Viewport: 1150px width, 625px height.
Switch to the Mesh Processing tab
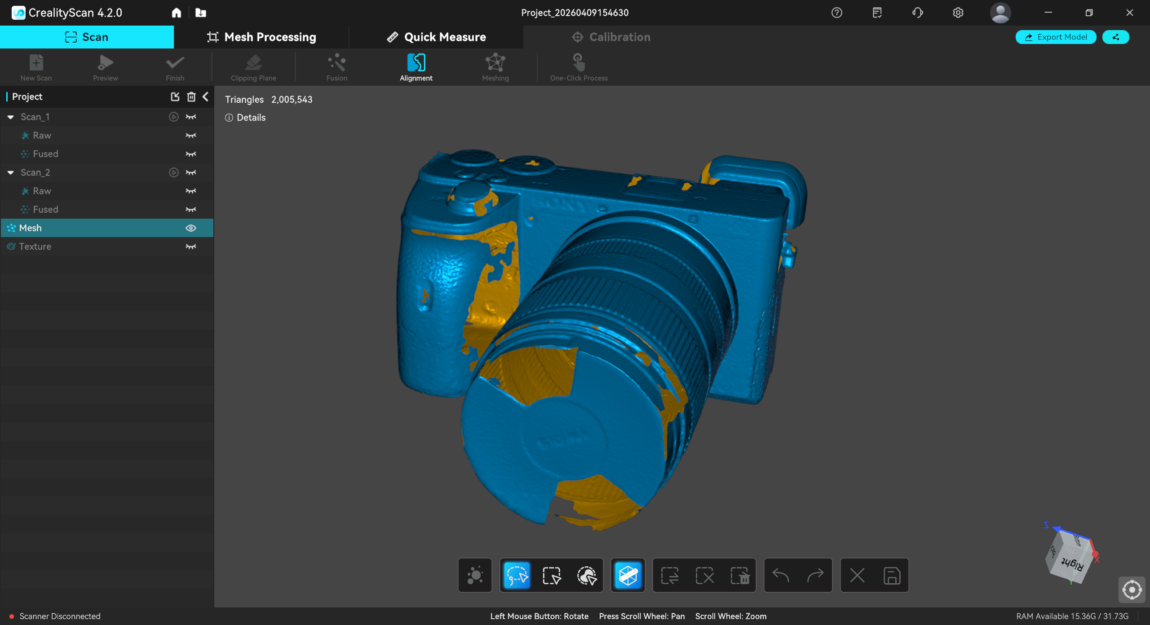(x=261, y=37)
